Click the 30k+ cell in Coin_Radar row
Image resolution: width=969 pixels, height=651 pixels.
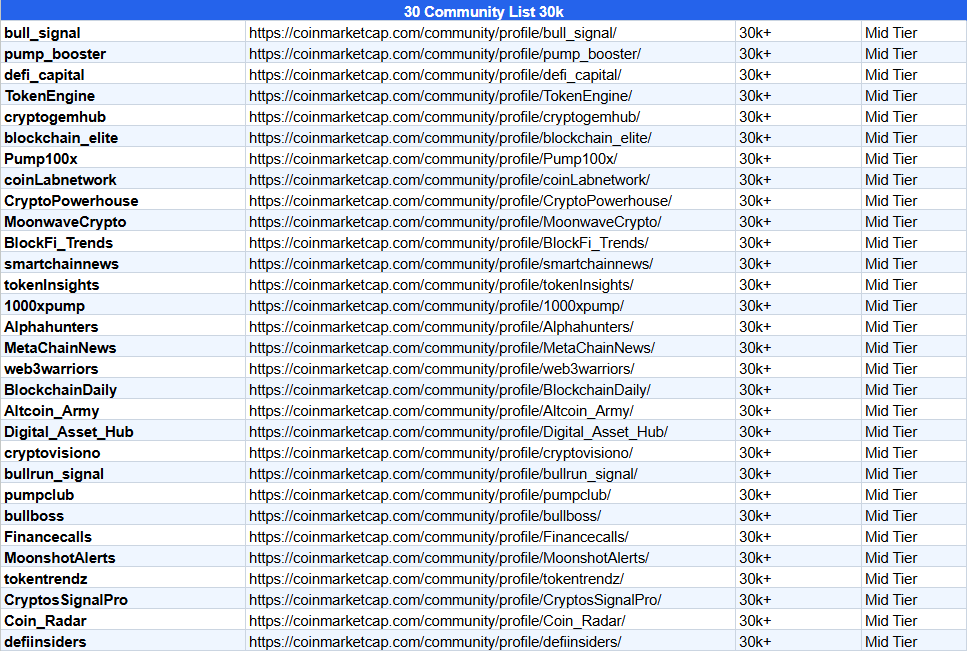point(798,621)
